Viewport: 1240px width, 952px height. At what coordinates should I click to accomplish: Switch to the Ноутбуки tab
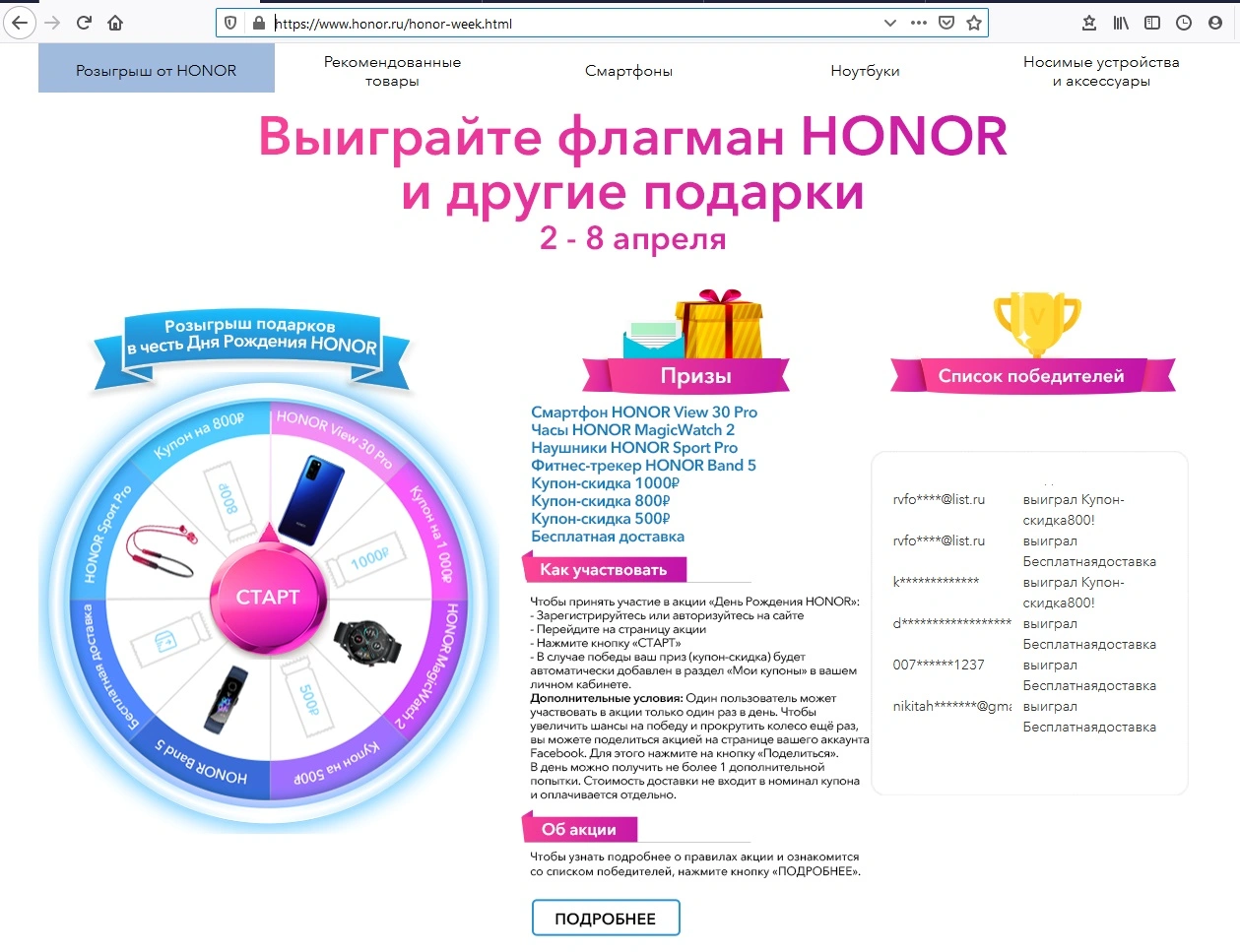point(865,71)
